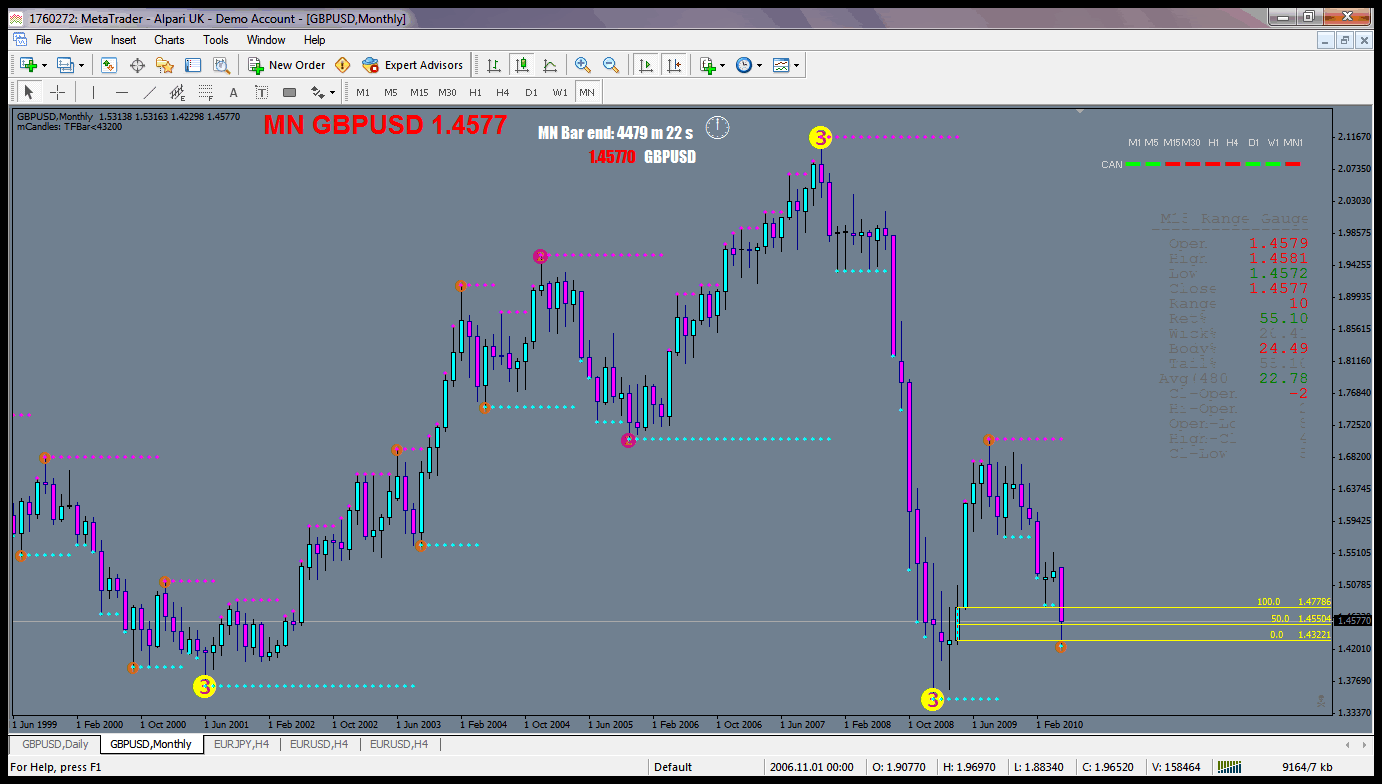Open the File menu
The height and width of the screenshot is (784, 1382).
tap(44, 40)
